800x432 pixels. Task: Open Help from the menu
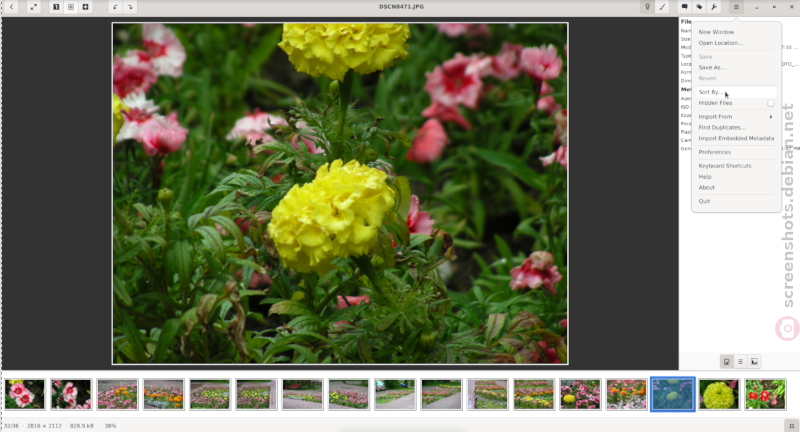tap(736, 176)
